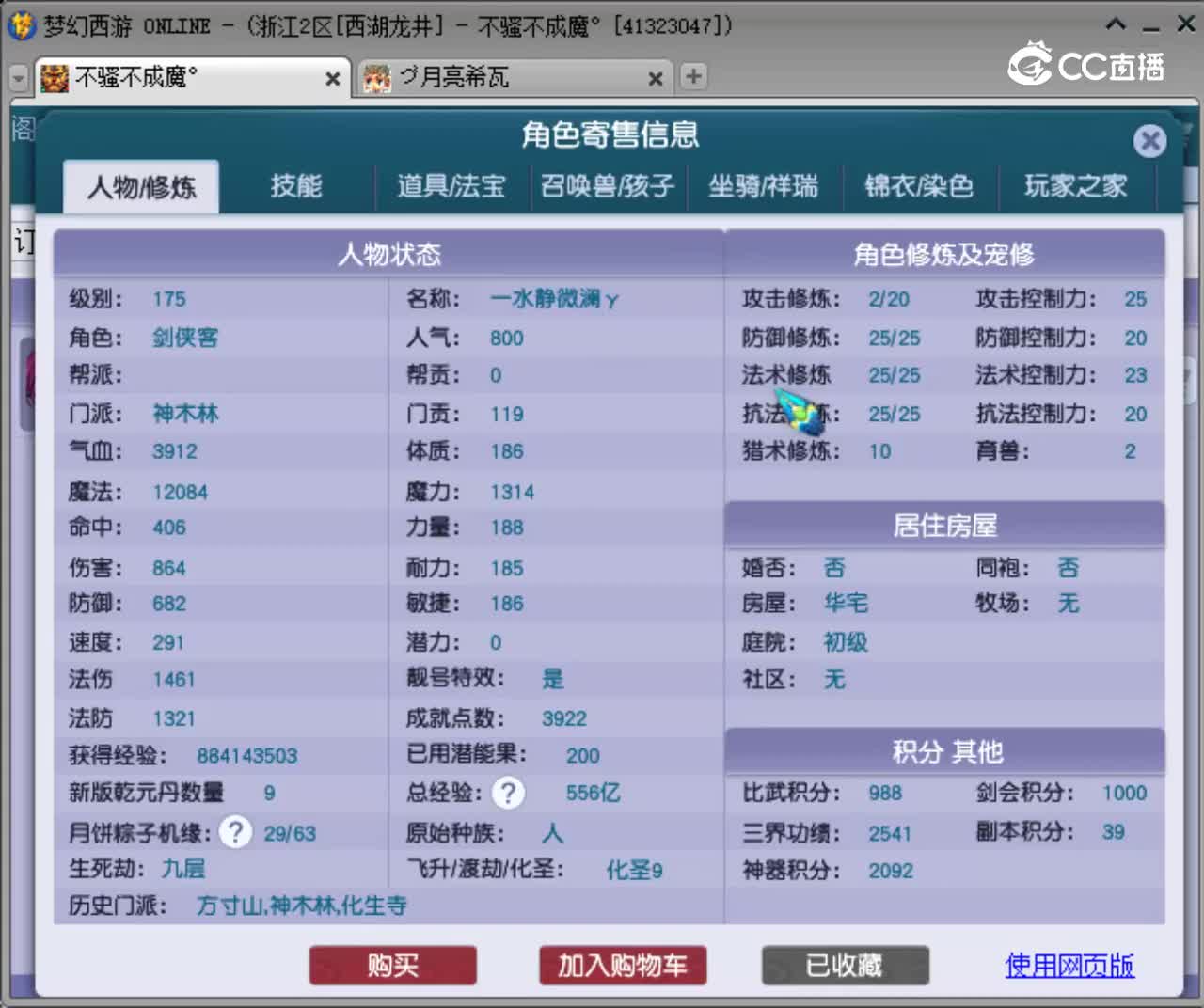The height and width of the screenshot is (1008, 1204).
Task: Switch to the 不骚不成魔° window tab
Action: click(x=193, y=77)
